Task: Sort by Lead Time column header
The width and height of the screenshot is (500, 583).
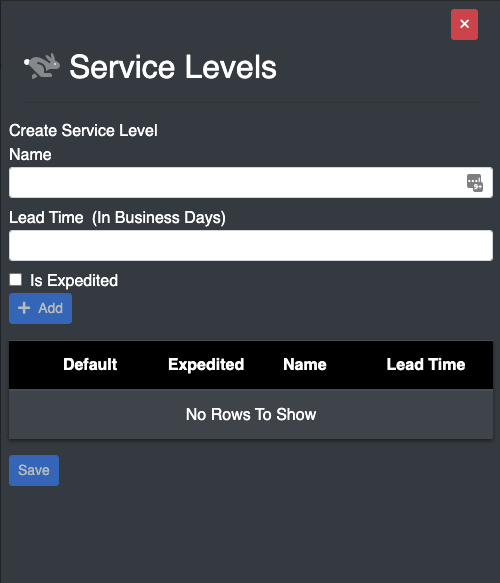Action: click(426, 364)
